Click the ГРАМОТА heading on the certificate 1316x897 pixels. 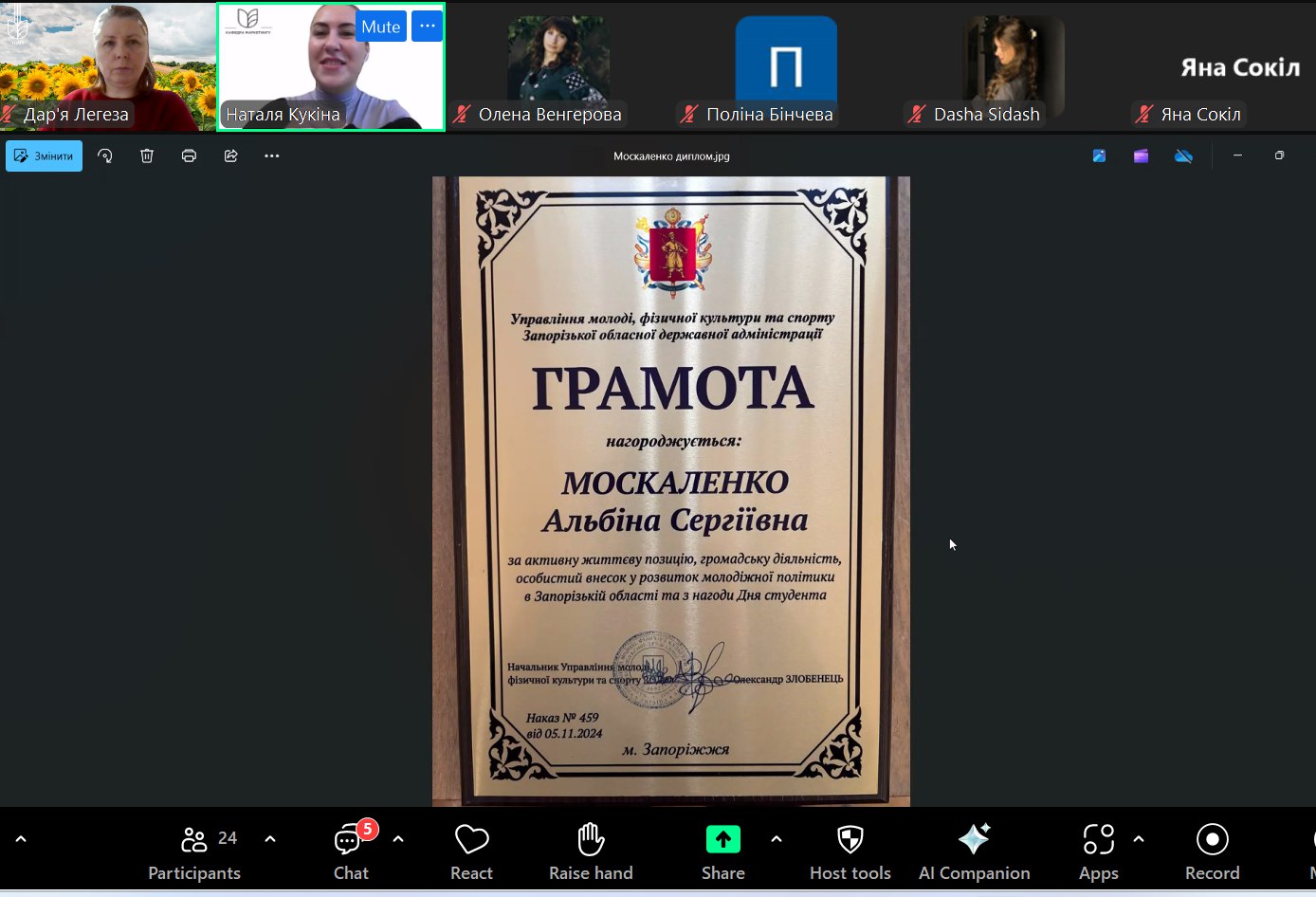click(x=673, y=389)
